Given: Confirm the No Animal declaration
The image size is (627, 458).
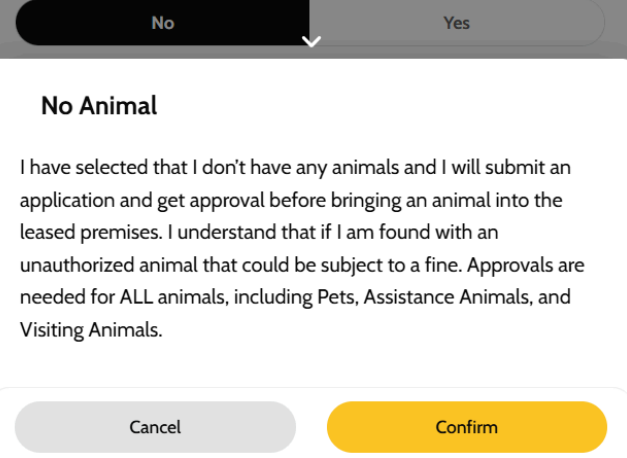Looking at the screenshot, I should click(x=467, y=427).
